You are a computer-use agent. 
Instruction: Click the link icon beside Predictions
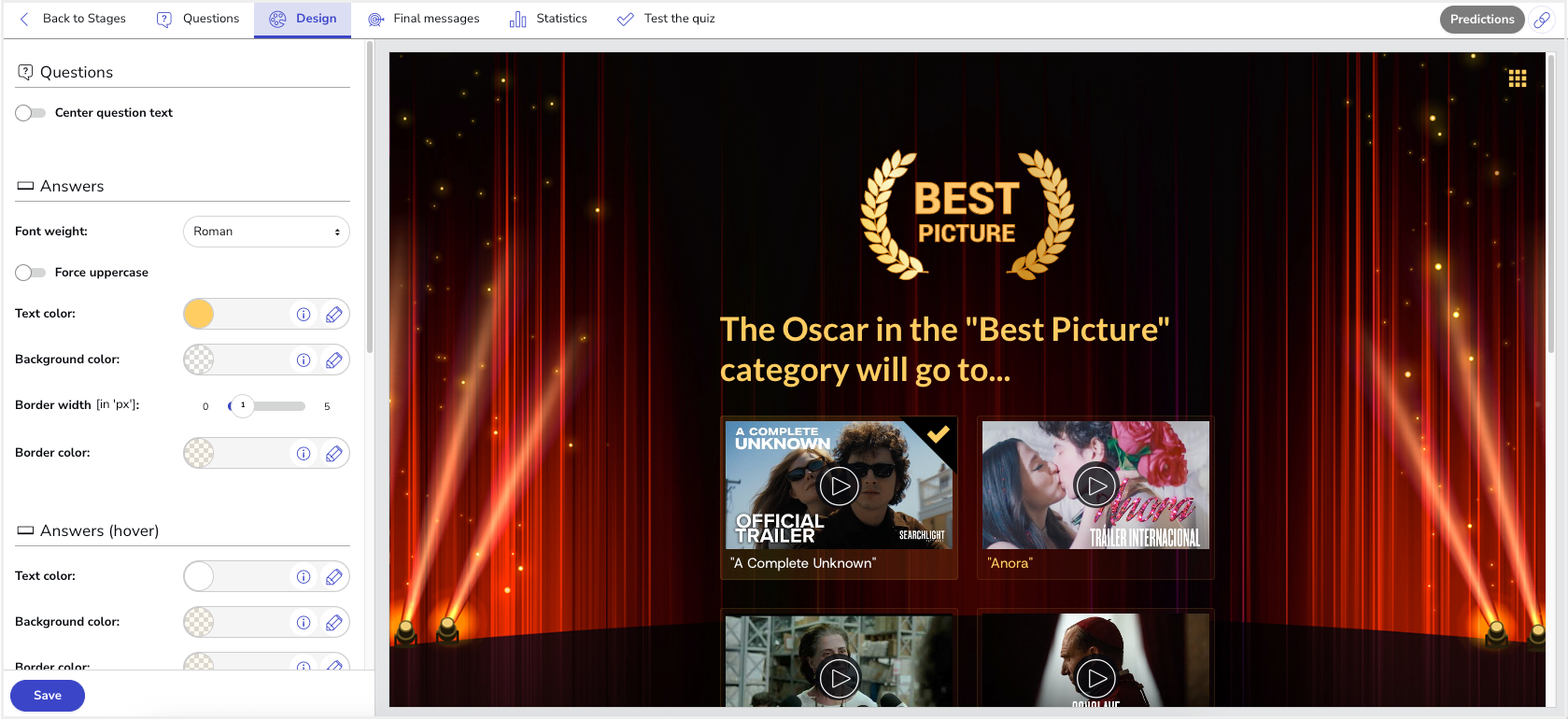coord(1542,20)
